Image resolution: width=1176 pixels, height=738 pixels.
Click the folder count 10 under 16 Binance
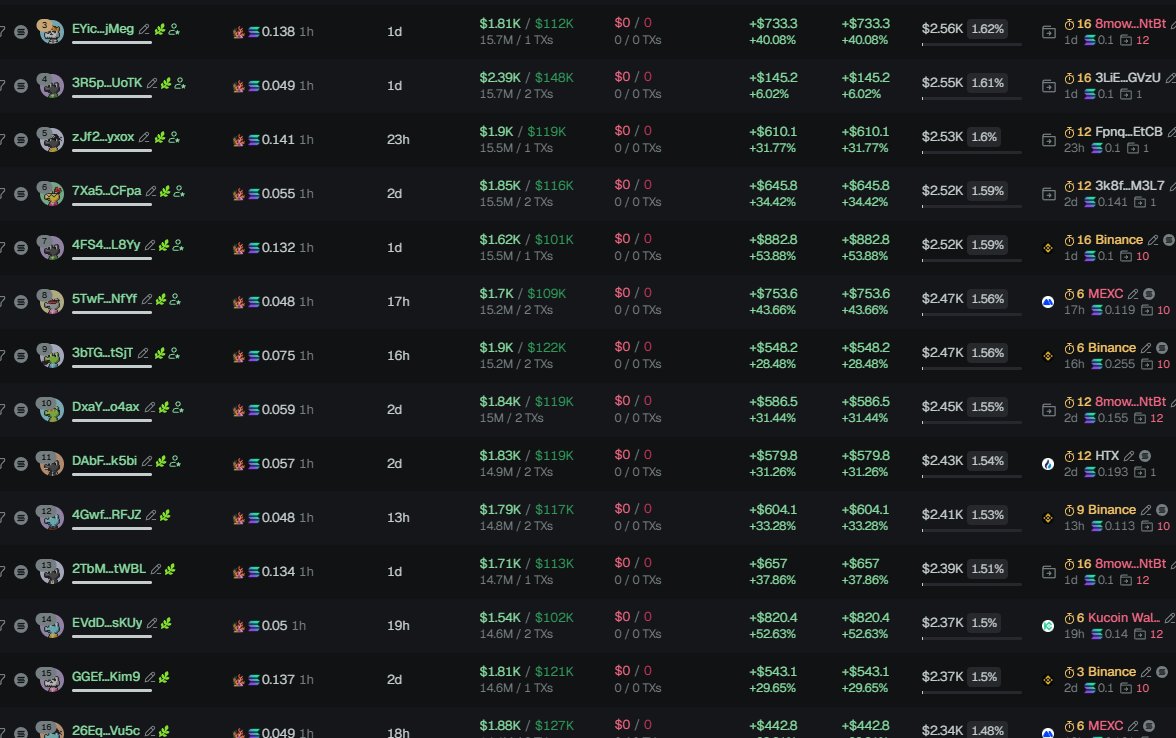1142,256
